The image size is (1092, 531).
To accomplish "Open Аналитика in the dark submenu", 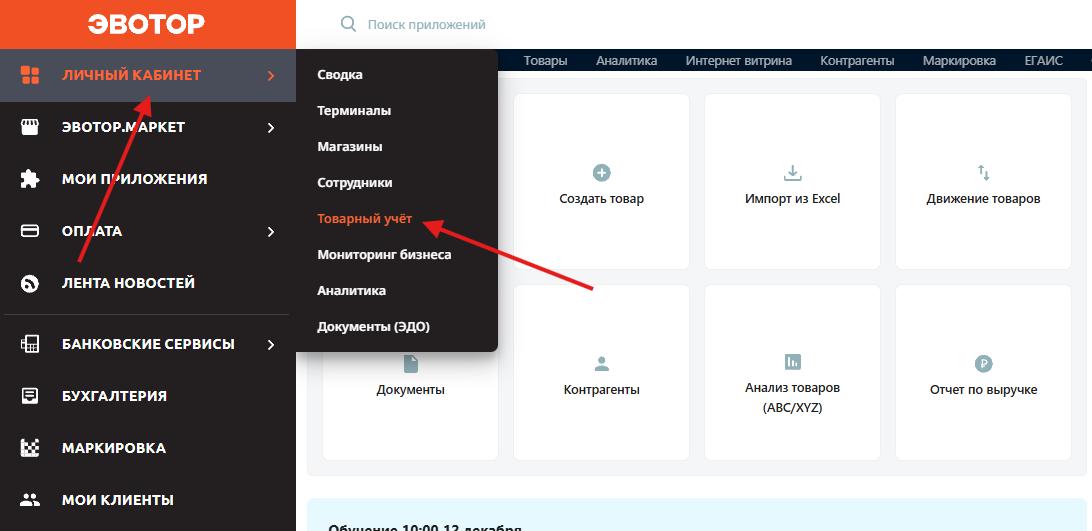I will [352, 291].
